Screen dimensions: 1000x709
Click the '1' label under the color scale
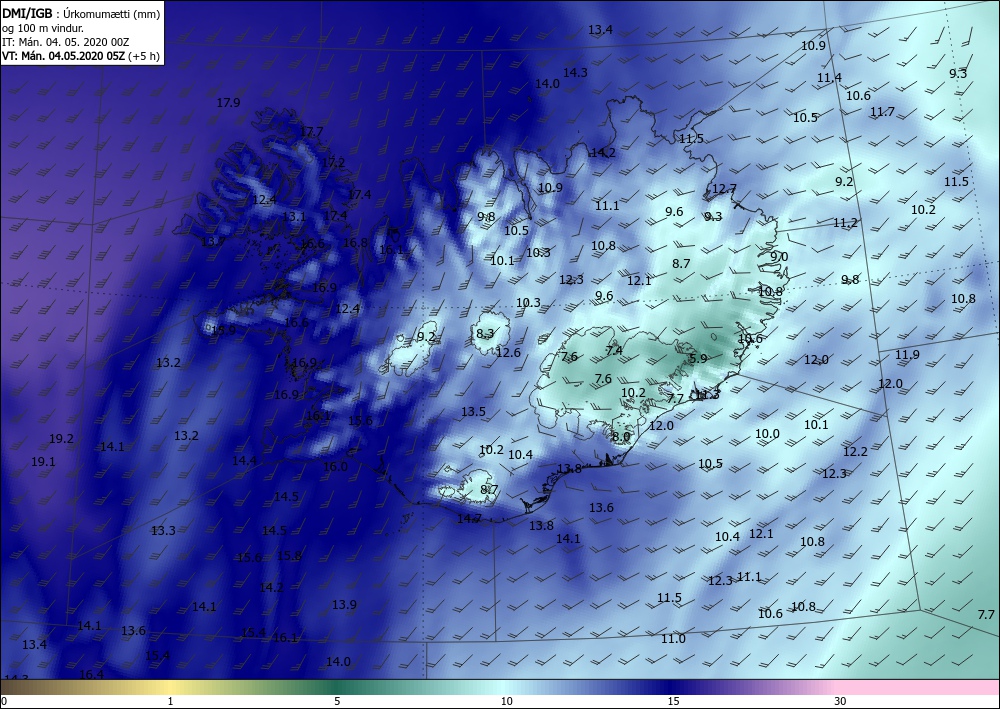click(x=170, y=701)
